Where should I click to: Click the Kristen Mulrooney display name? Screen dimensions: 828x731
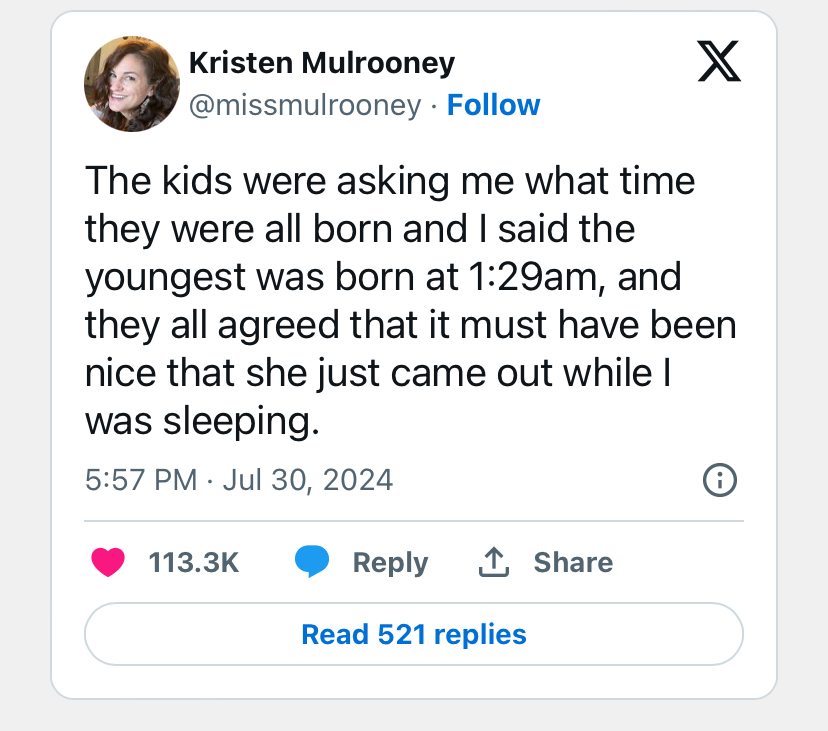pos(321,64)
